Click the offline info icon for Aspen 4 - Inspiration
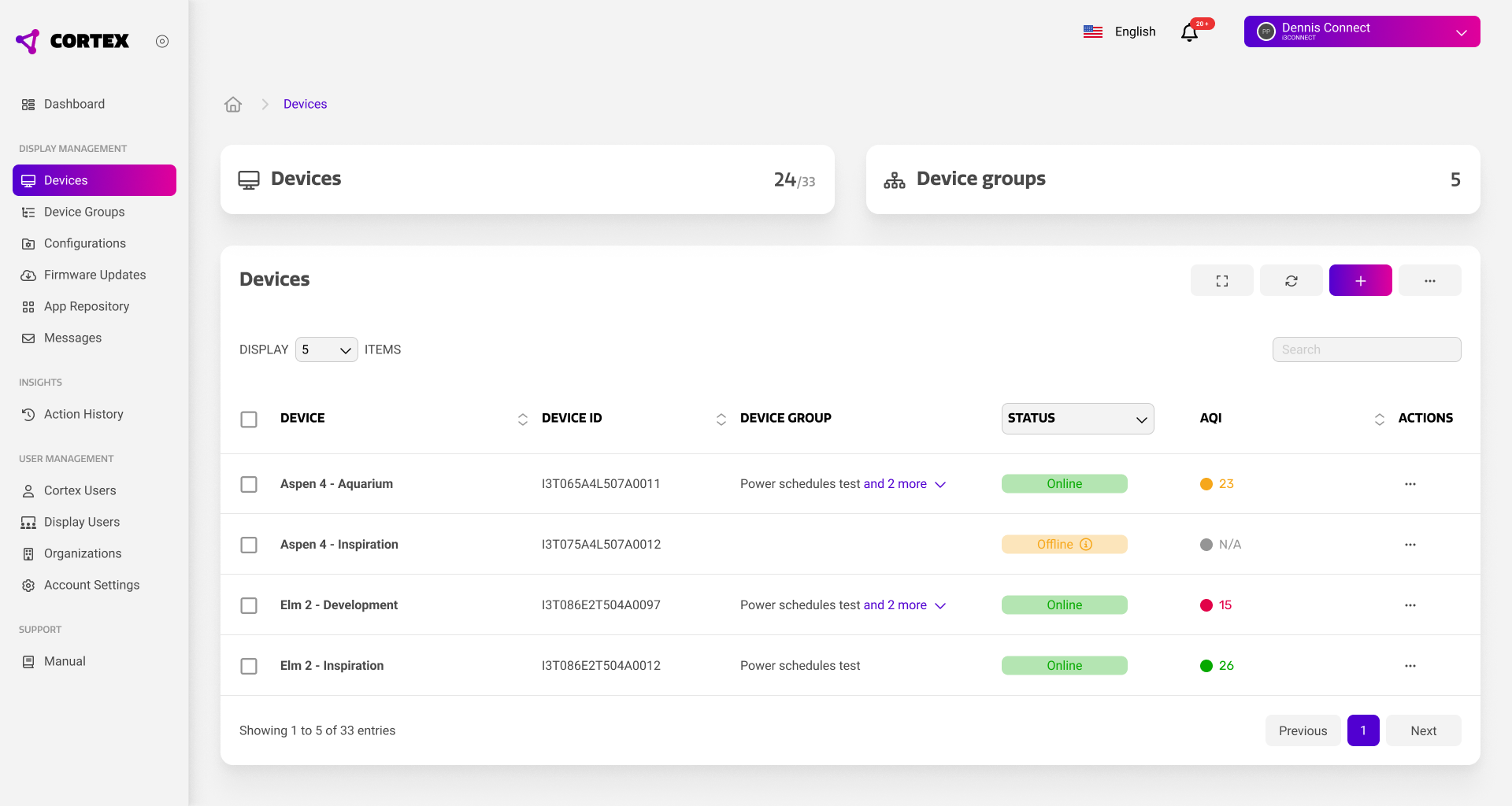This screenshot has height=806, width=1512. (1086, 545)
